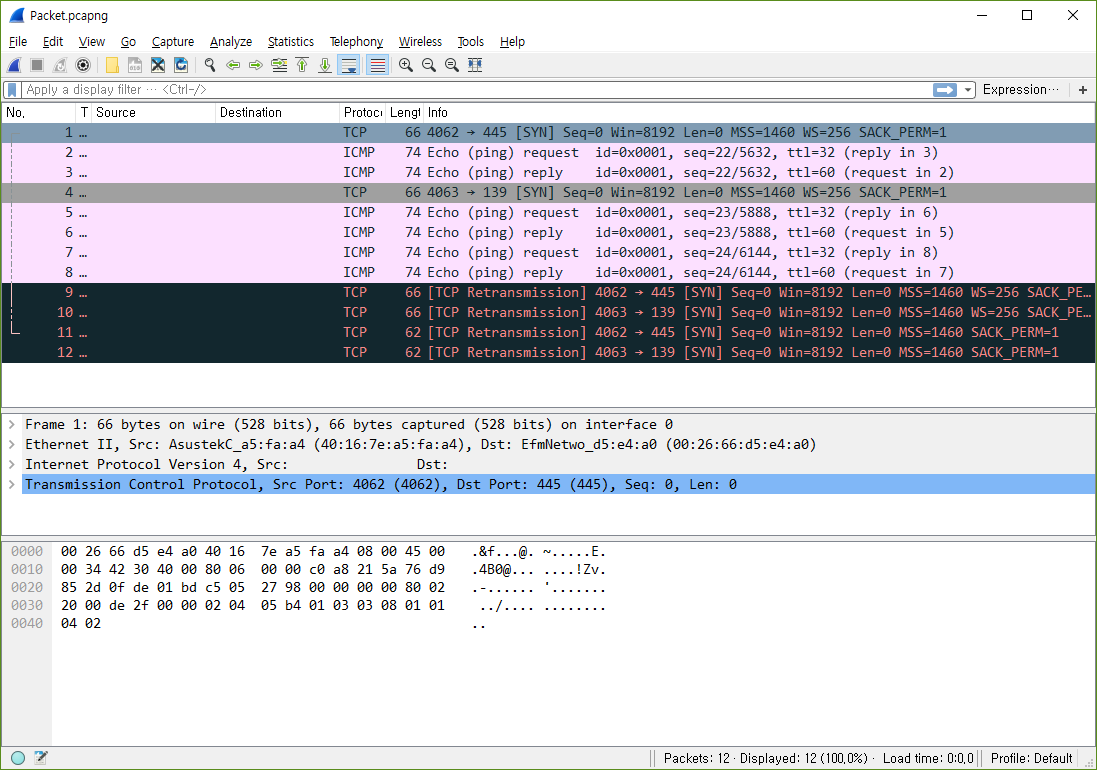Open capture file properties in status bar
Viewport: 1097px width, 770px height.
[x=41, y=757]
